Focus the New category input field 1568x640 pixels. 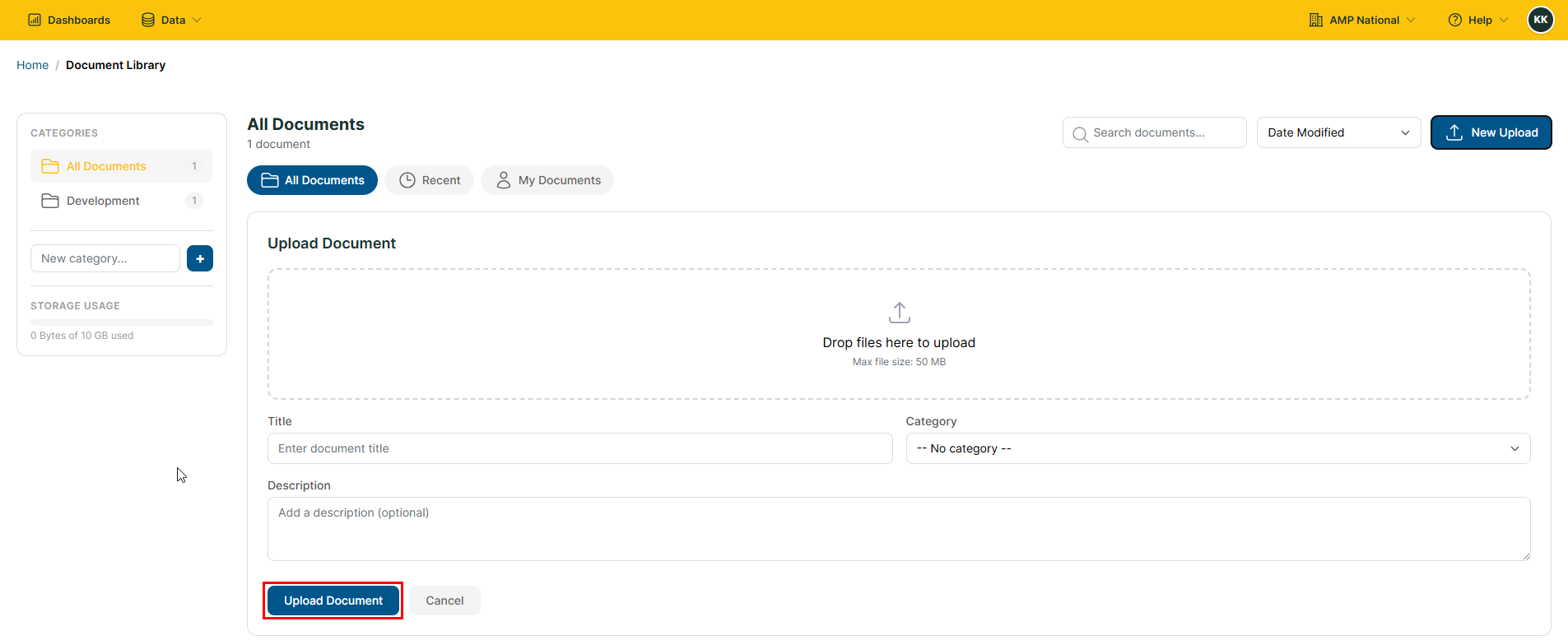(x=105, y=258)
